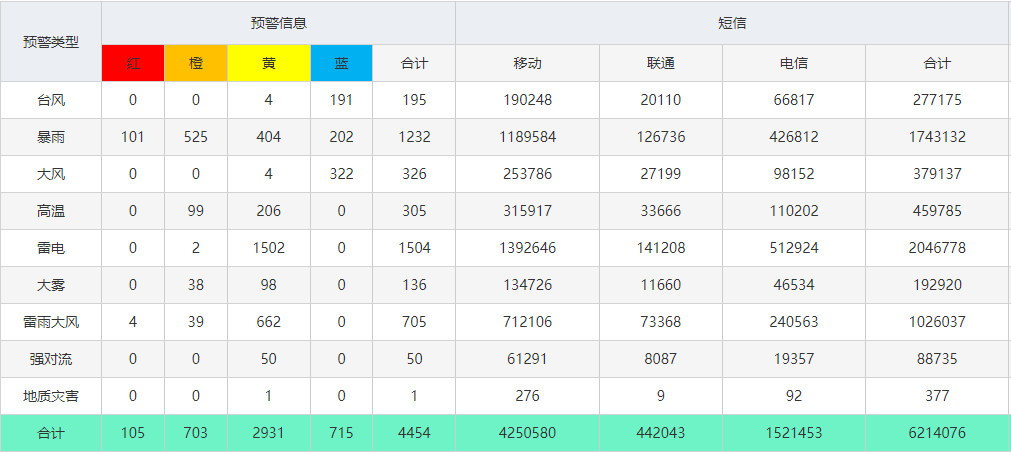Click the 移动 grand total 4250580
The width and height of the screenshot is (1011, 453).
(x=527, y=433)
